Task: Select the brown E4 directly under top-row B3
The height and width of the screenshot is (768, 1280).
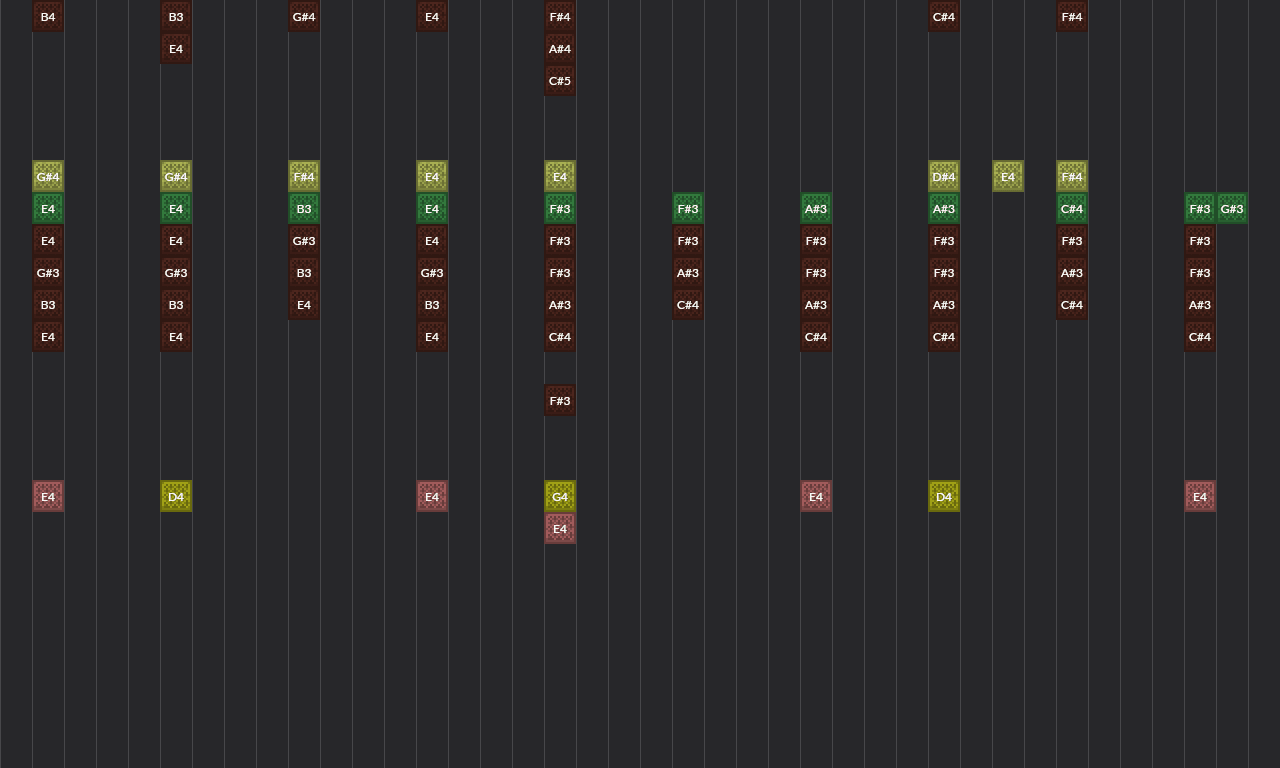Action: tap(176, 48)
